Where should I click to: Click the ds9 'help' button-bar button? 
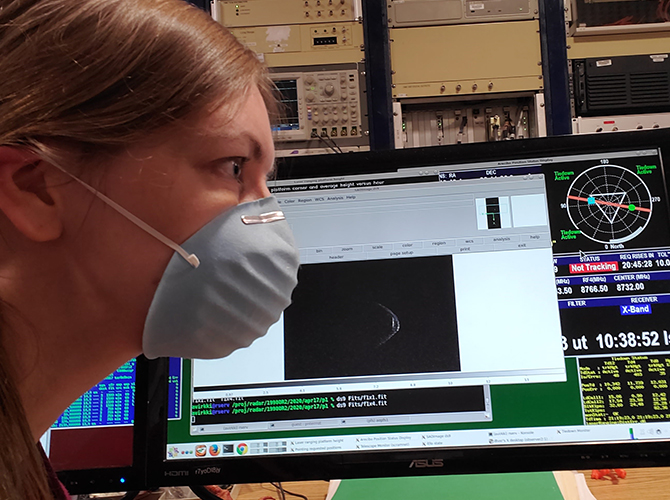[535, 237]
